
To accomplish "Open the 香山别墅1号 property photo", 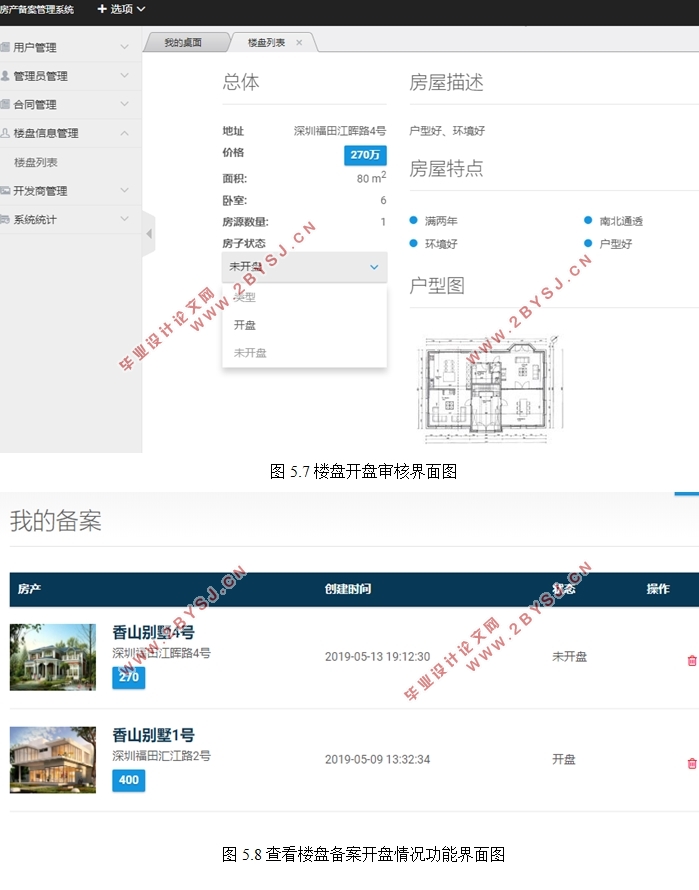I will click(x=53, y=759).
